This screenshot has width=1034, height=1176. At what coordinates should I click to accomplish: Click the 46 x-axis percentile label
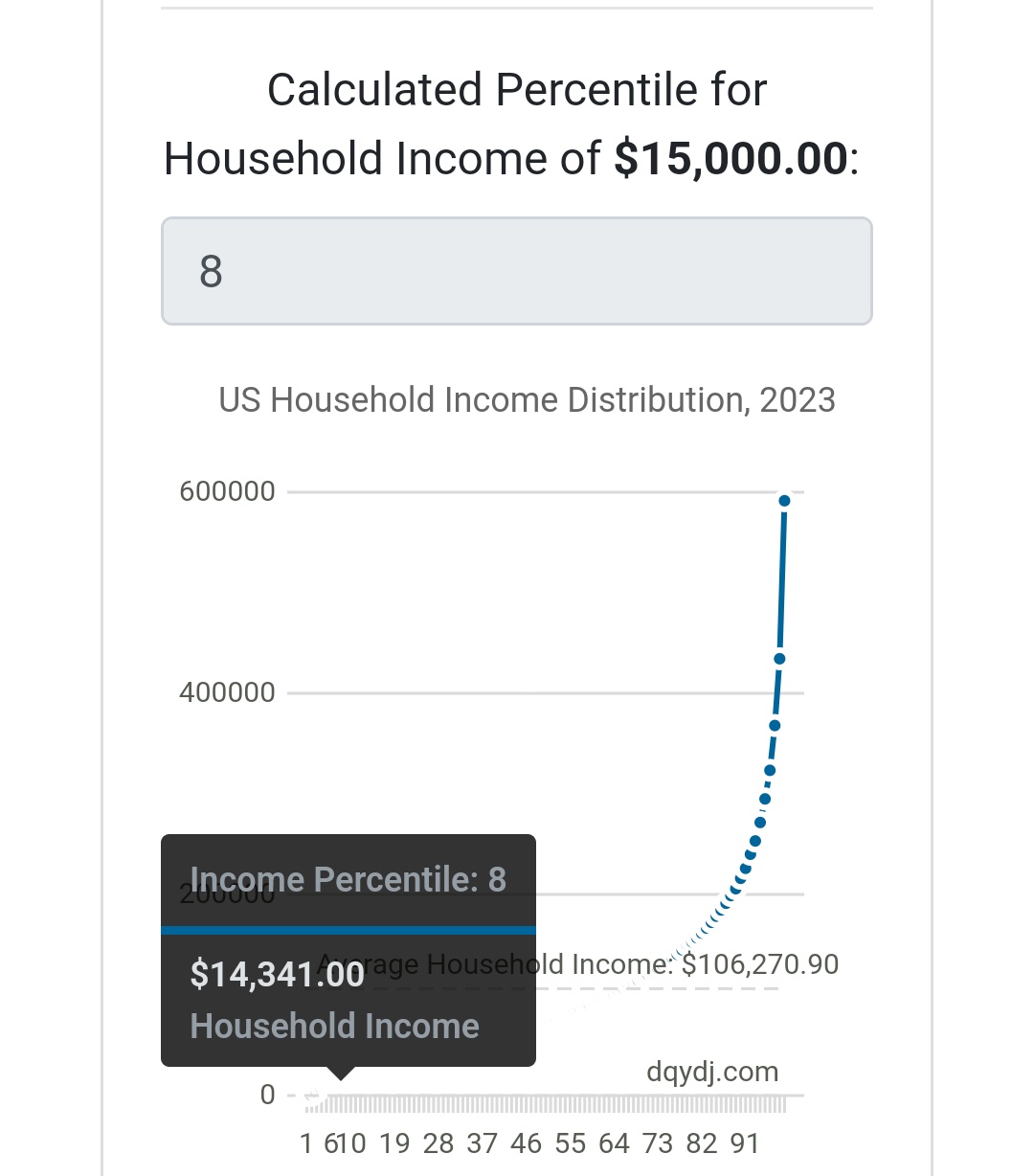(526, 1143)
